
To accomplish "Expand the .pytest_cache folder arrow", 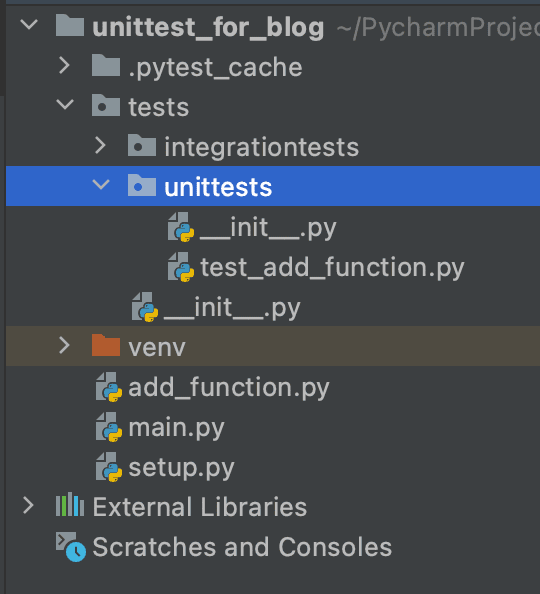I will [x=64, y=65].
